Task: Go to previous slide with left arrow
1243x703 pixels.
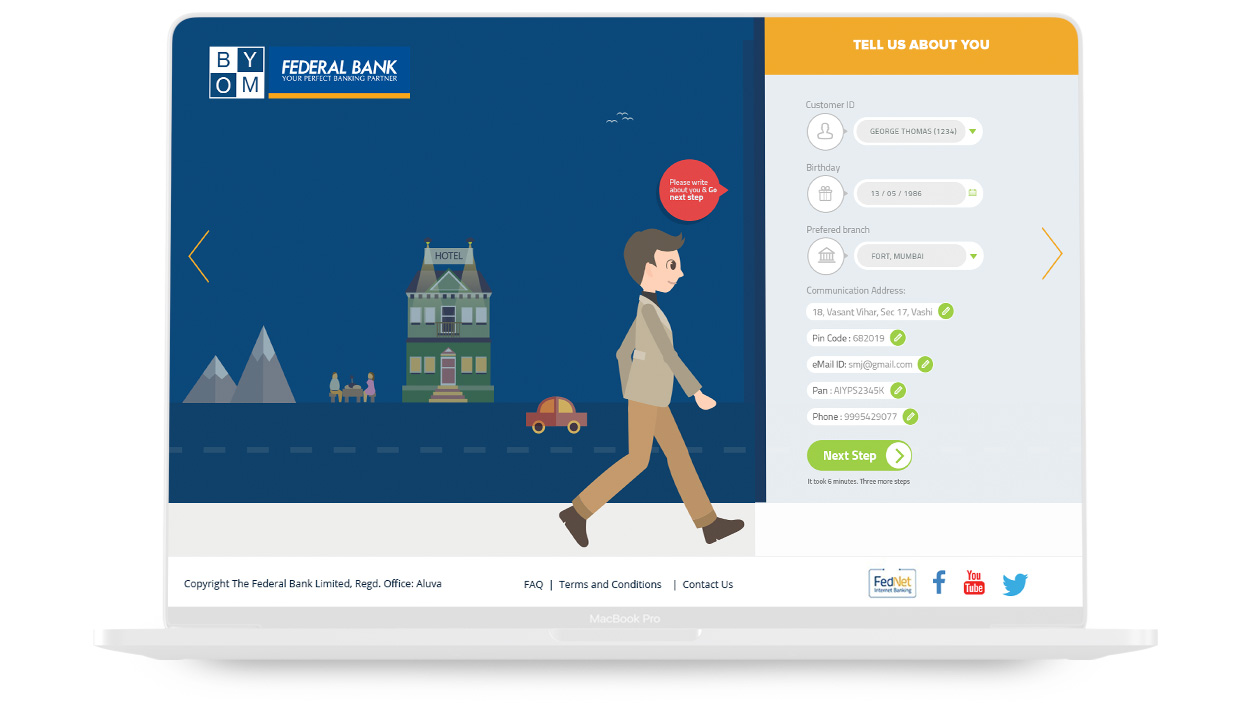Action: tap(199, 256)
